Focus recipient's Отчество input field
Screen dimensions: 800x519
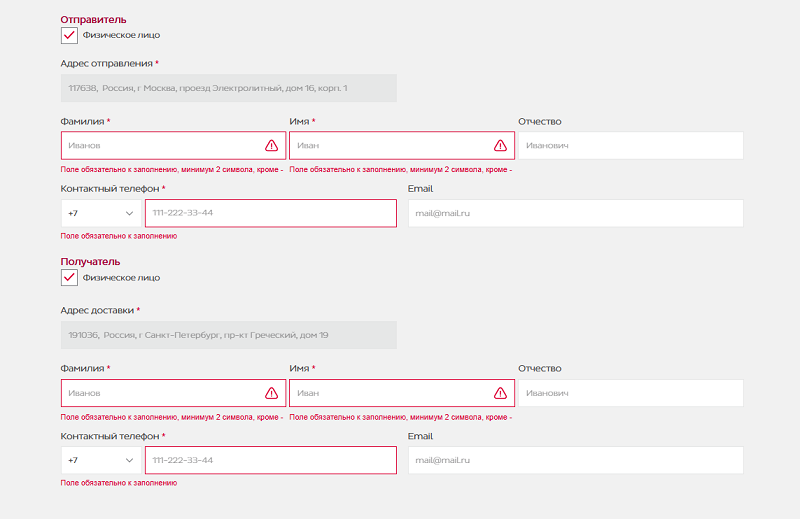pos(630,393)
